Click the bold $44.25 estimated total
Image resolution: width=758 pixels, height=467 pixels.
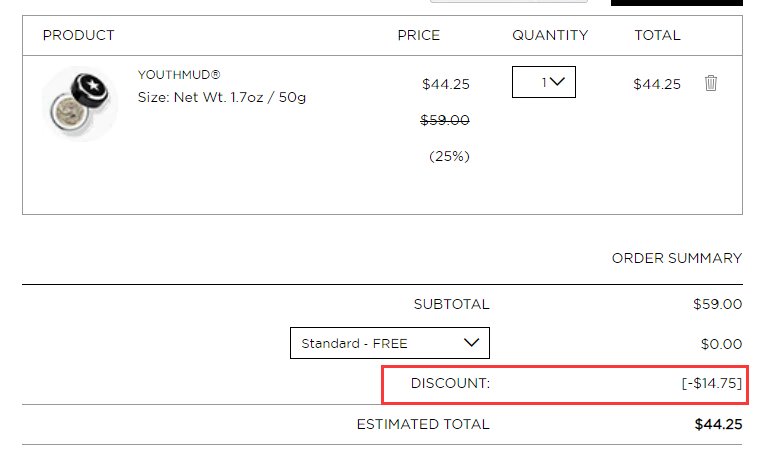tap(718, 424)
